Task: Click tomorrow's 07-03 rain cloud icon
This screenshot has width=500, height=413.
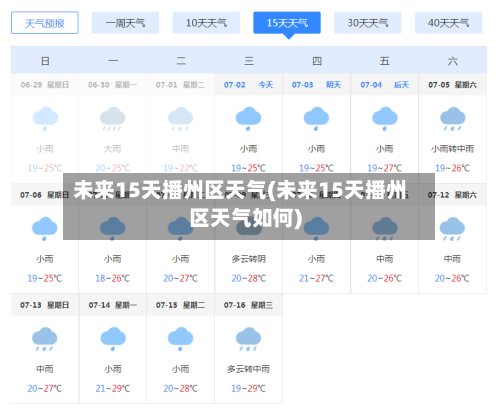Action: coord(316,119)
